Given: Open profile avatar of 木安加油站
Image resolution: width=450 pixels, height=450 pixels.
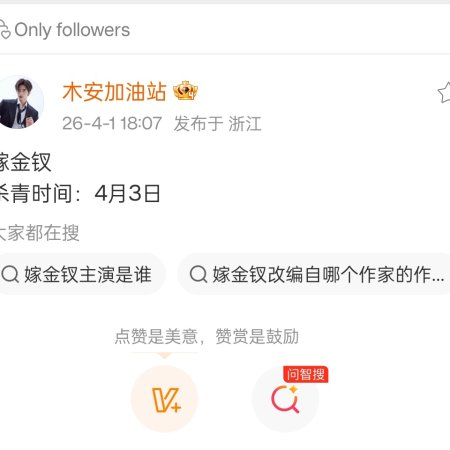Looking at the screenshot, I should pyautogui.click(x=21, y=102).
